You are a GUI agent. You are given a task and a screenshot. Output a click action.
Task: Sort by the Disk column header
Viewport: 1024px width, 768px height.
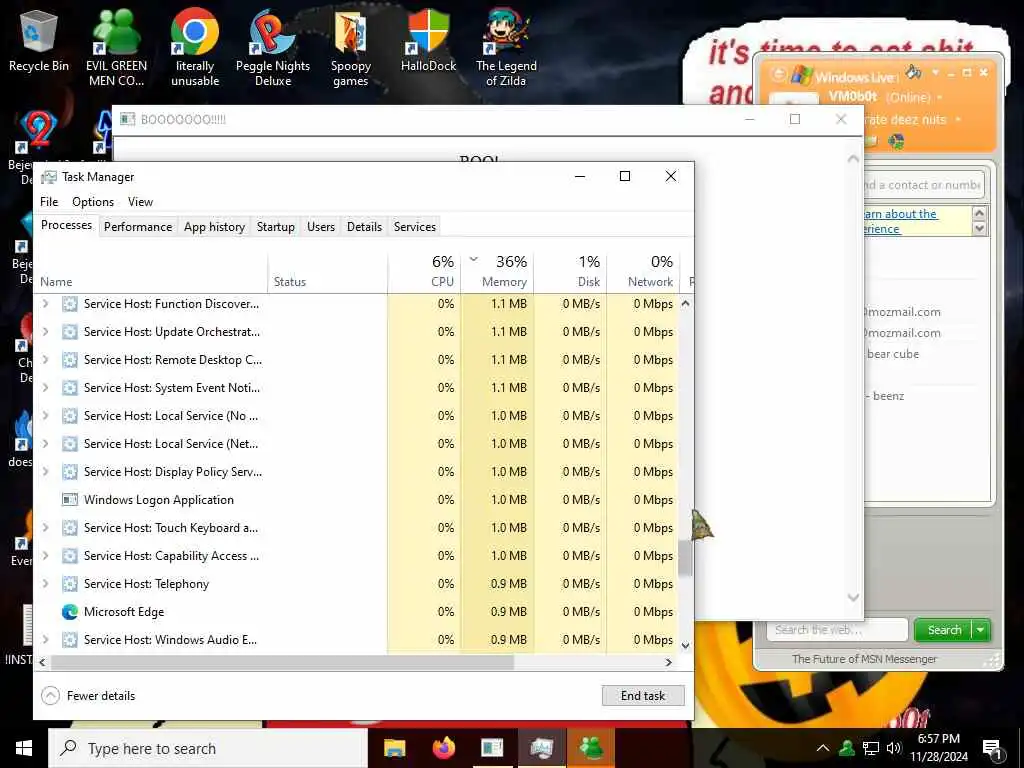coord(571,272)
